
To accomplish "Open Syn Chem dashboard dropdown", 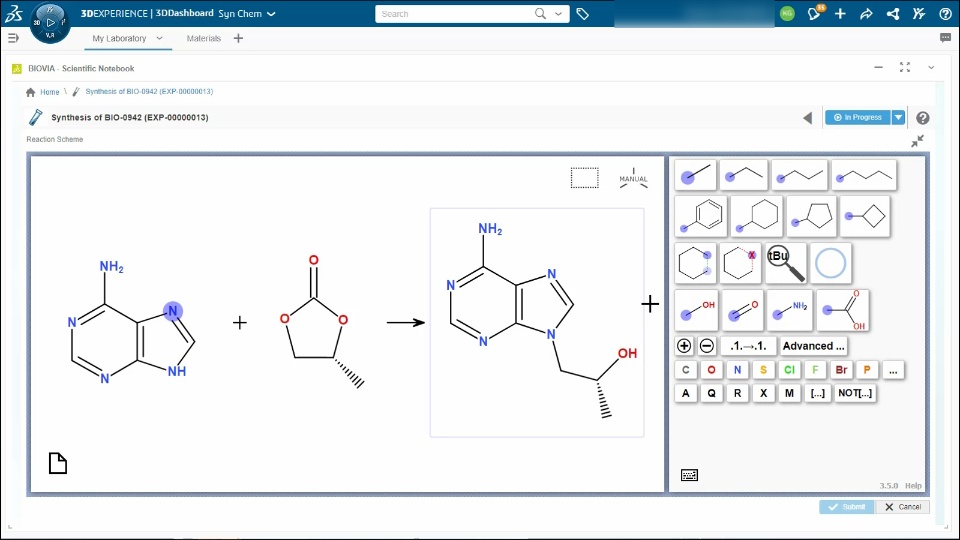I will point(271,13).
